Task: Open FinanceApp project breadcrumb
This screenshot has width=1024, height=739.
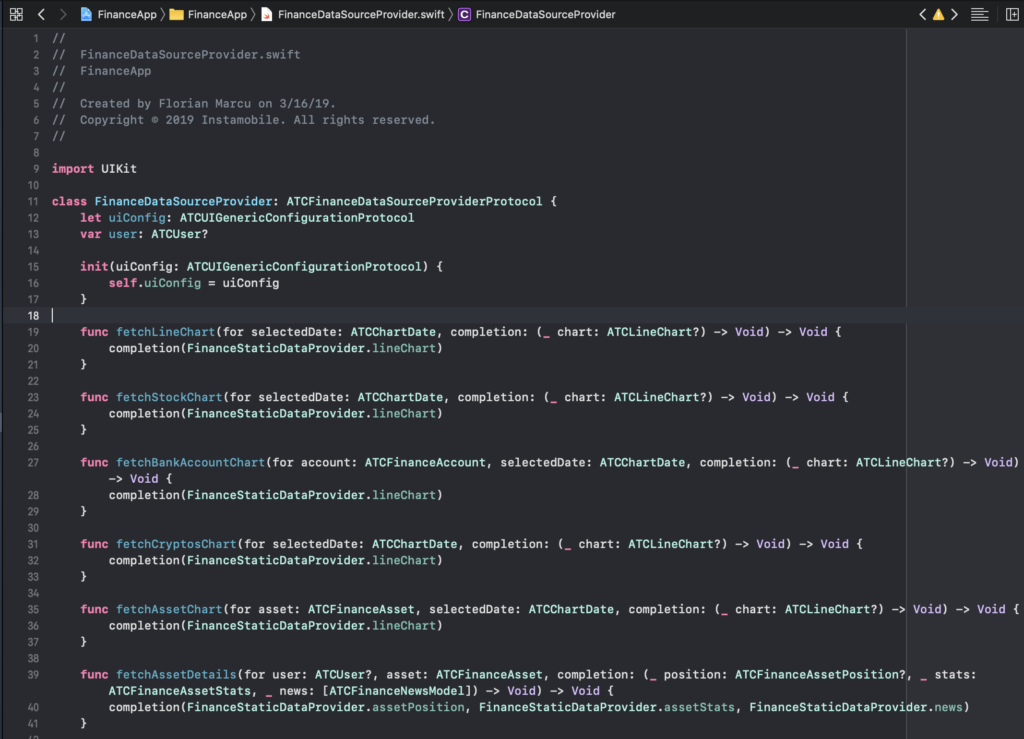Action: [121, 15]
